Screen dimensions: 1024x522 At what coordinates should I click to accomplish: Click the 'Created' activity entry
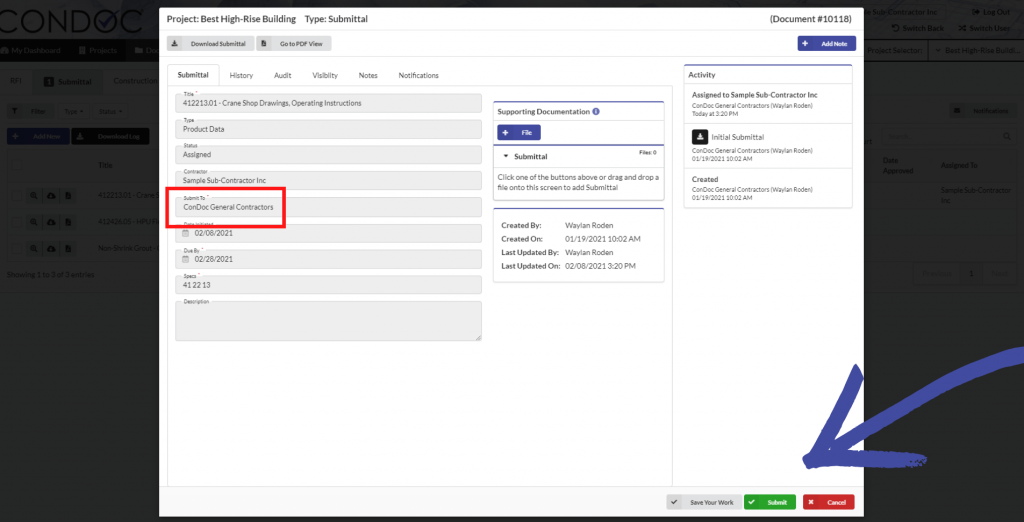pyautogui.click(x=767, y=188)
